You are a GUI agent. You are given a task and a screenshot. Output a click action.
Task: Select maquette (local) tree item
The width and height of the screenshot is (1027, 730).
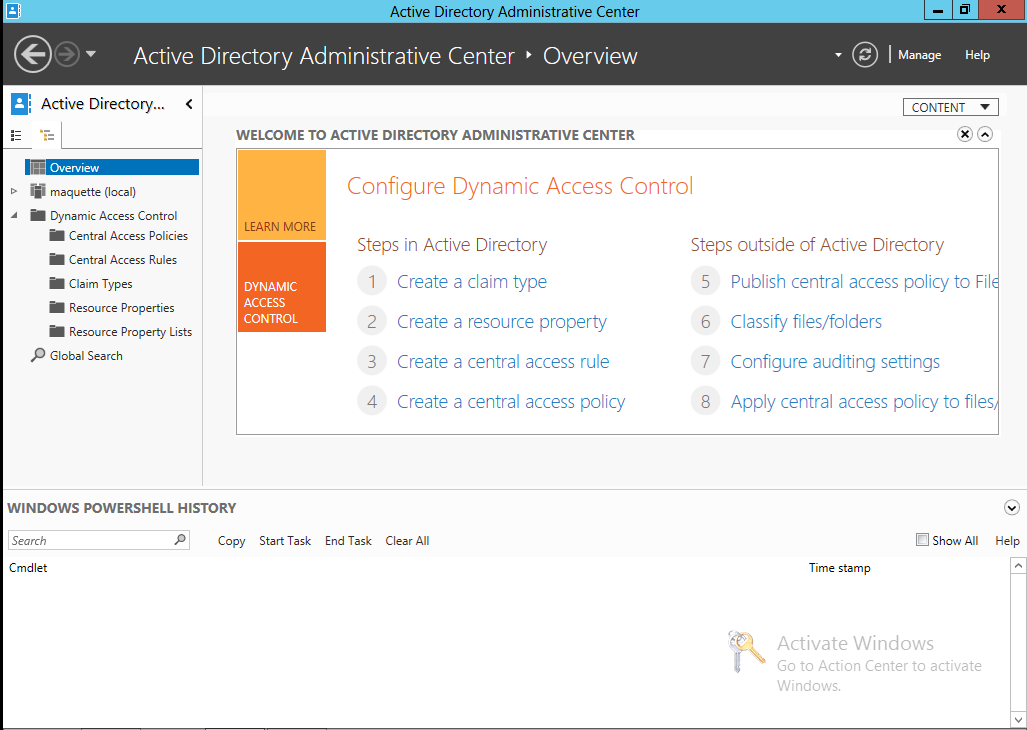[93, 192]
